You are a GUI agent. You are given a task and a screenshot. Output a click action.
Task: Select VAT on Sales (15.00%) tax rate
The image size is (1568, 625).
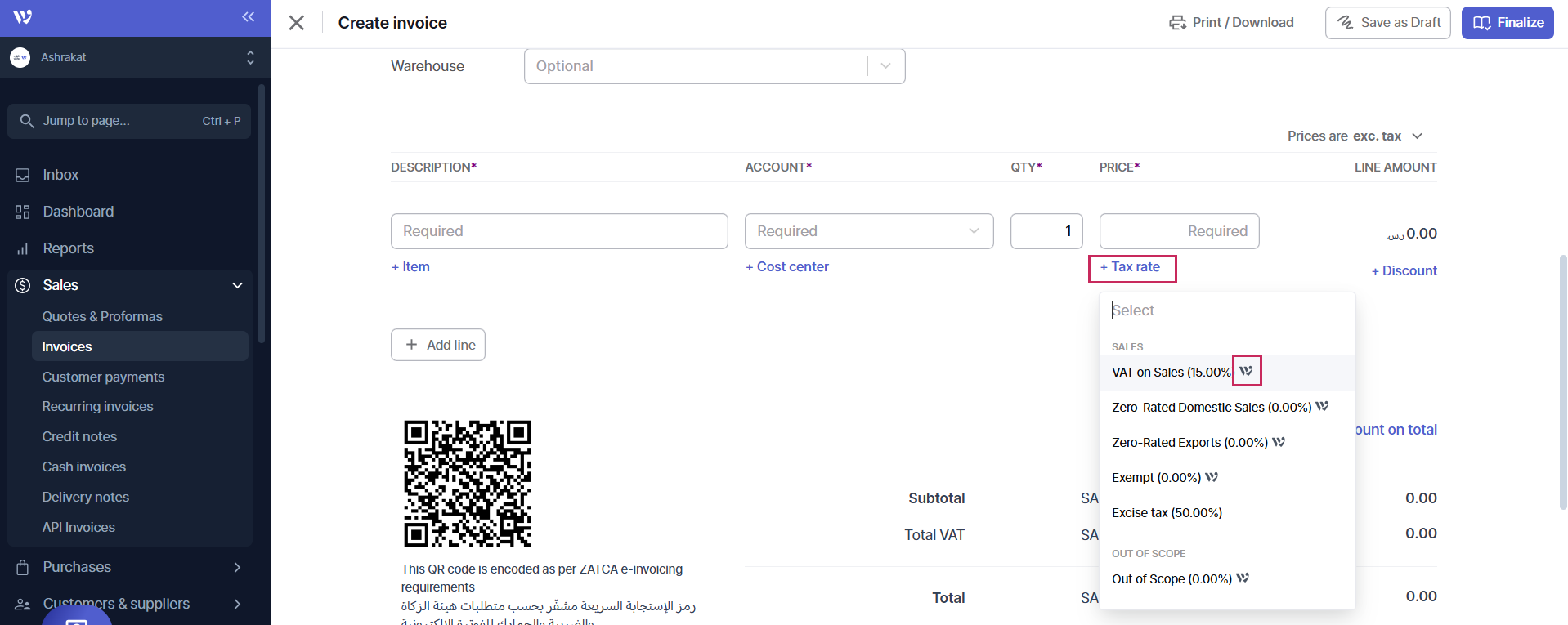1171,373
